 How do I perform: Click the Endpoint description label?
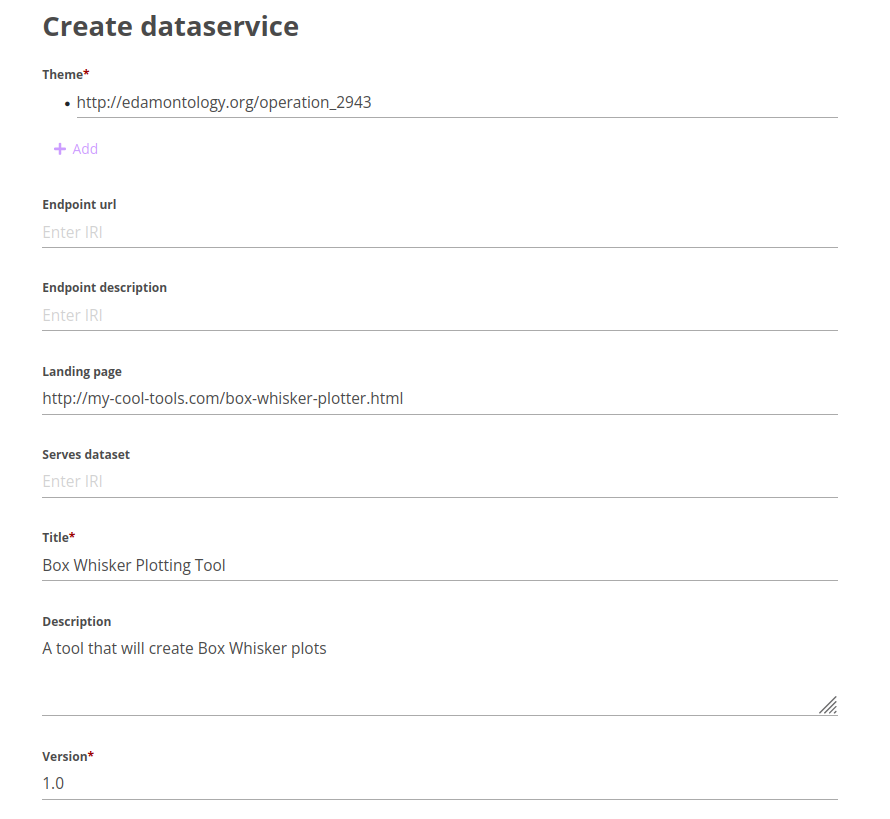click(104, 288)
